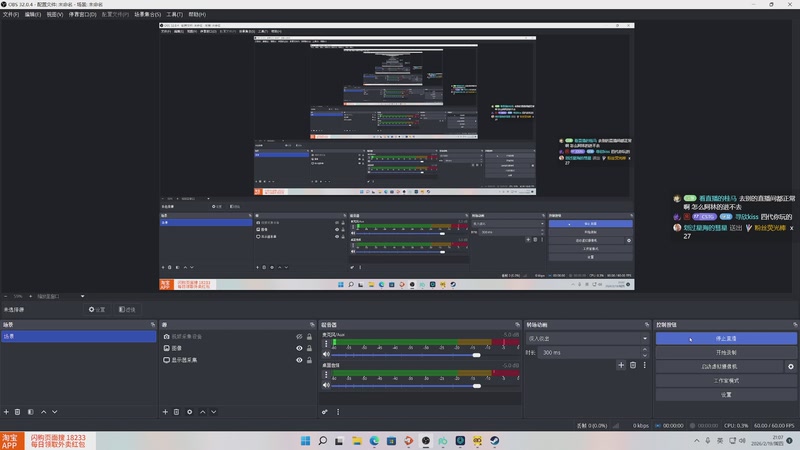Hide the image source with eye icon

[x=299, y=348]
